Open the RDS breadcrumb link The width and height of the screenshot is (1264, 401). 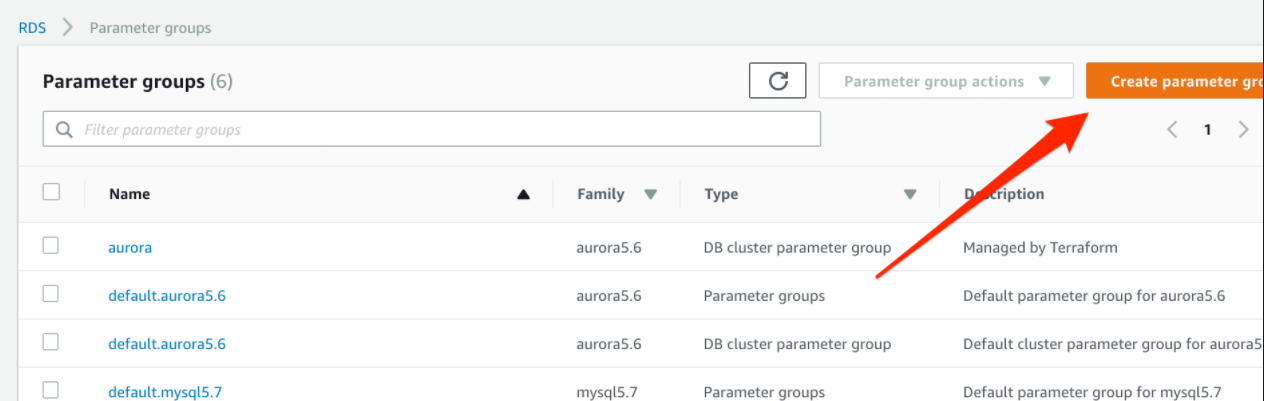tap(32, 28)
